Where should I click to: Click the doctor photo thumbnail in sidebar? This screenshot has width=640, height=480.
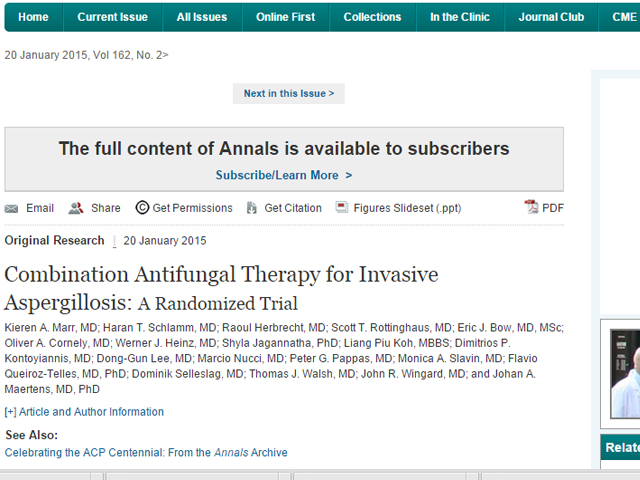coord(625,373)
